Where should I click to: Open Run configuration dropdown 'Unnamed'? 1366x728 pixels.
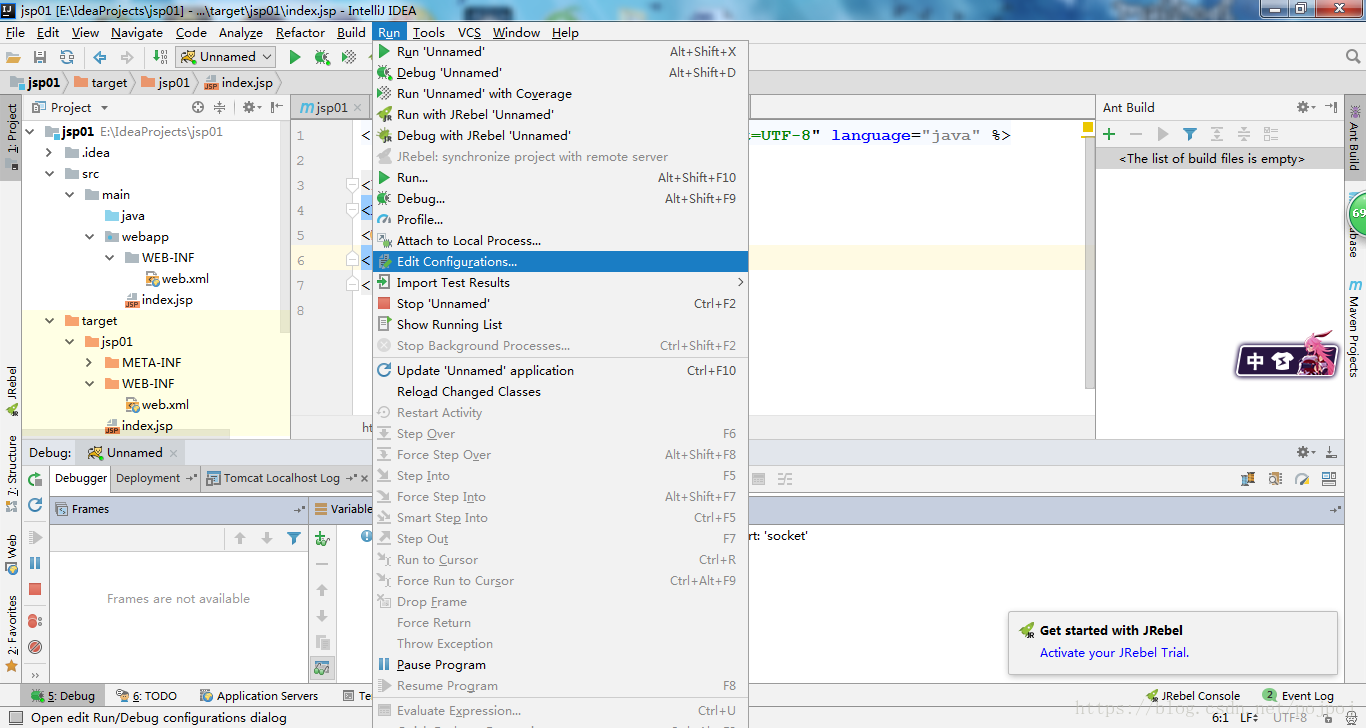[x=226, y=57]
